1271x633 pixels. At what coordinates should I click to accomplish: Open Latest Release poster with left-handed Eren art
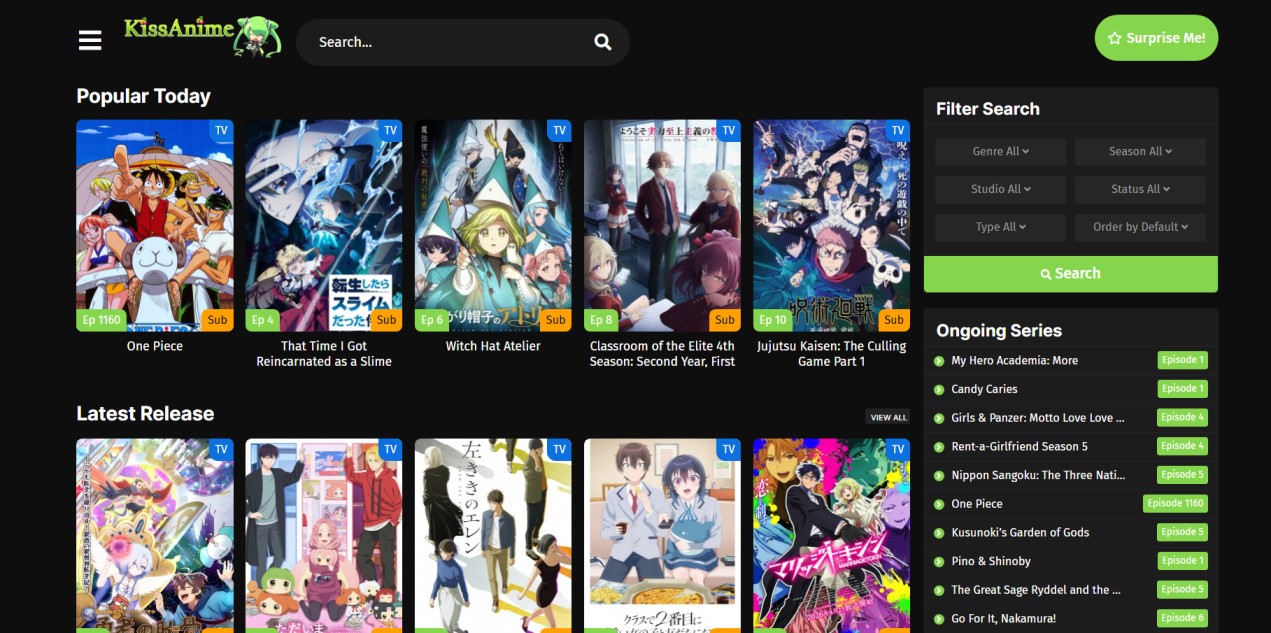[x=493, y=536]
